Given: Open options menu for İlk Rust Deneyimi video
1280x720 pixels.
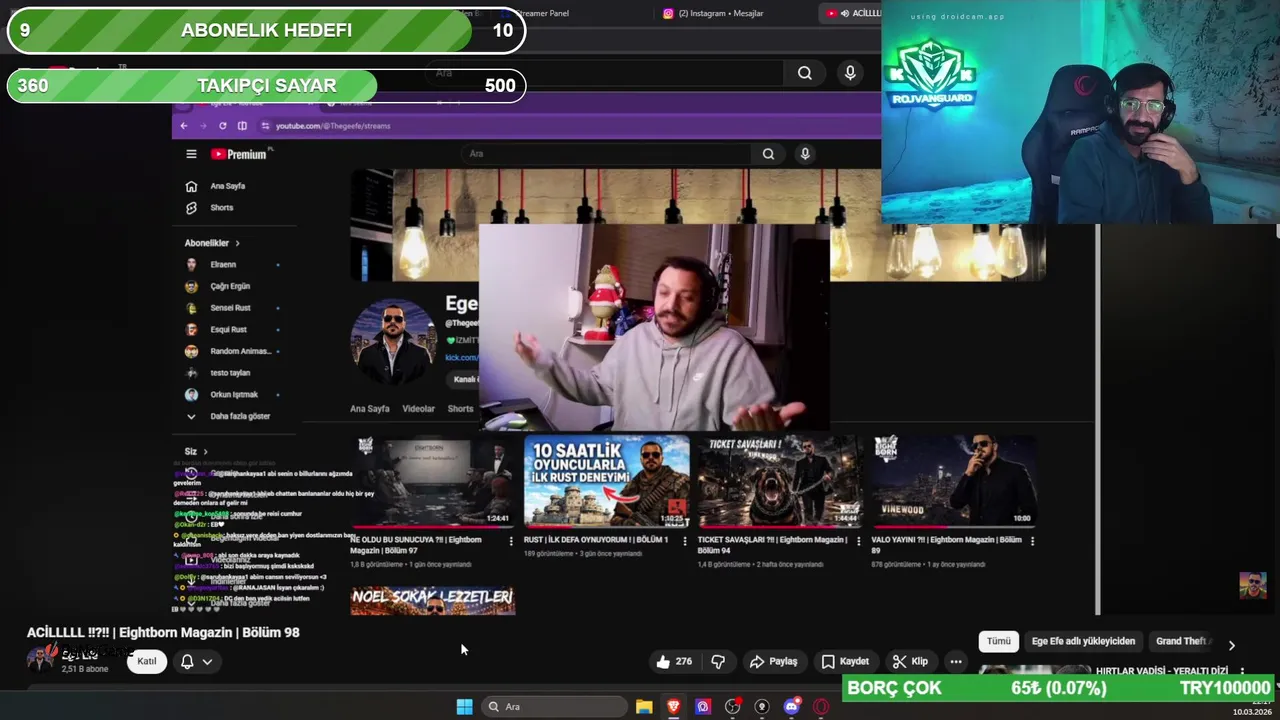Looking at the screenshot, I should (685, 541).
